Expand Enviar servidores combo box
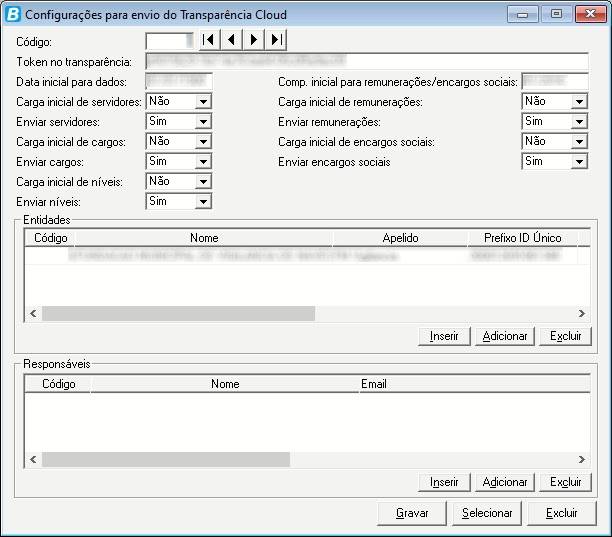 click(x=203, y=122)
